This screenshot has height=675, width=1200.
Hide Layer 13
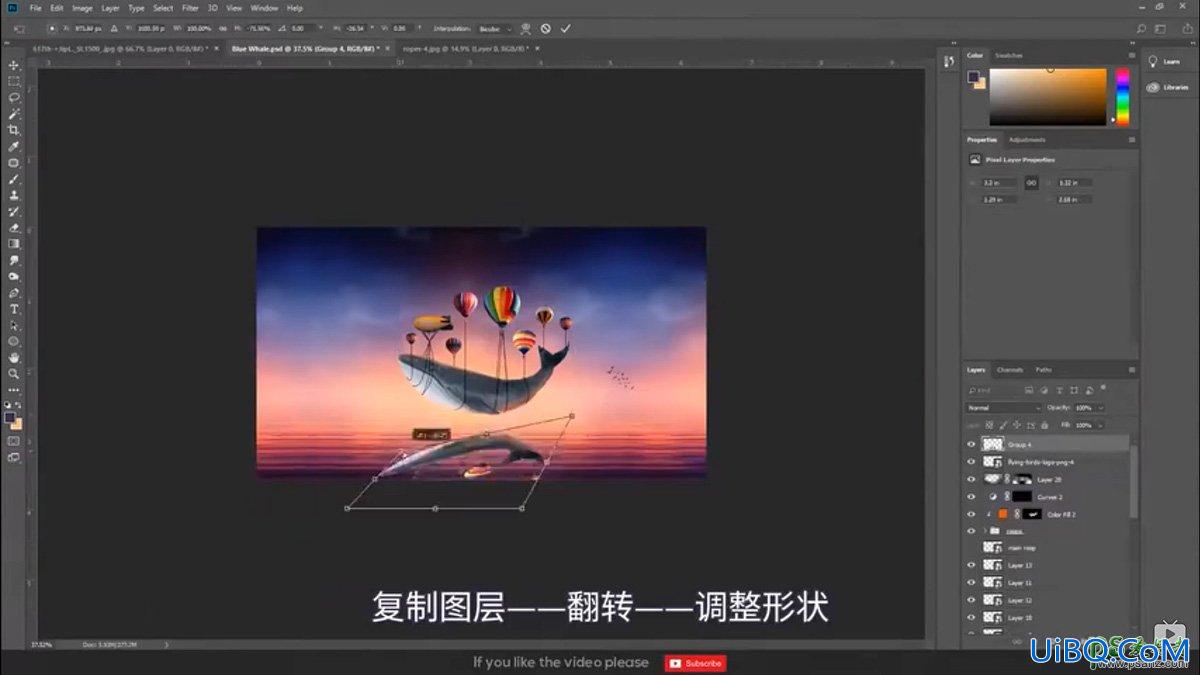tap(970, 565)
